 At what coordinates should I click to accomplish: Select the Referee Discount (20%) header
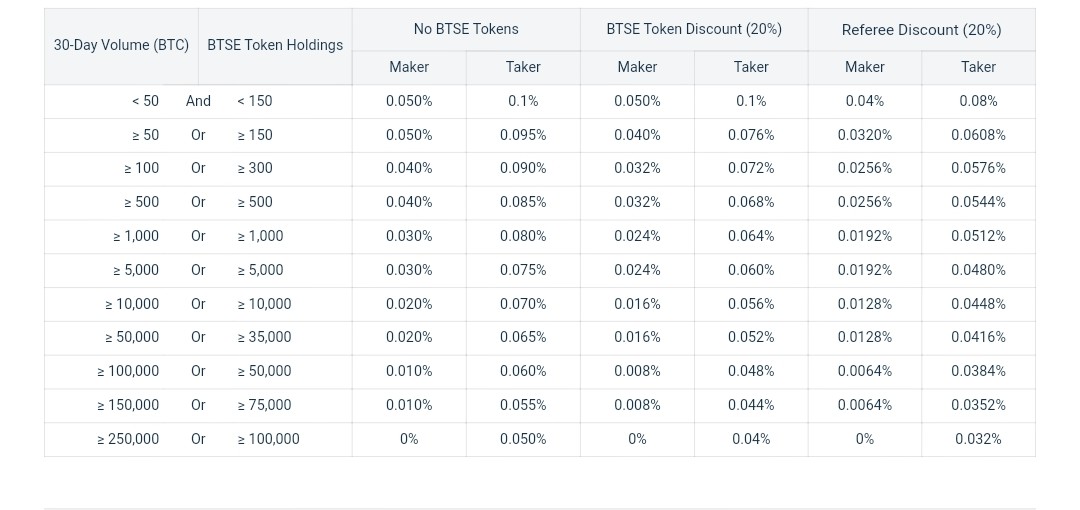(921, 30)
